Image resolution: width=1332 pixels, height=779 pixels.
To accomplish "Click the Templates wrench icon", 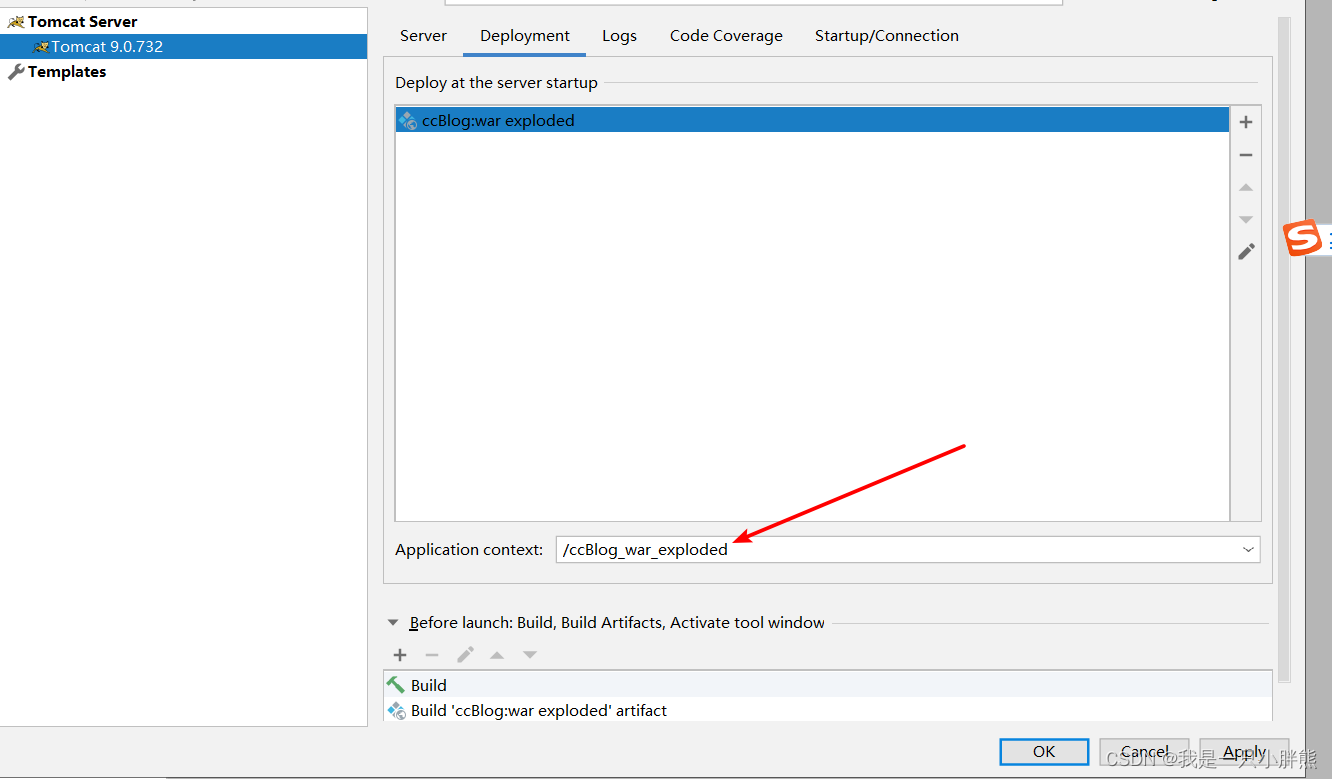I will tap(16, 72).
